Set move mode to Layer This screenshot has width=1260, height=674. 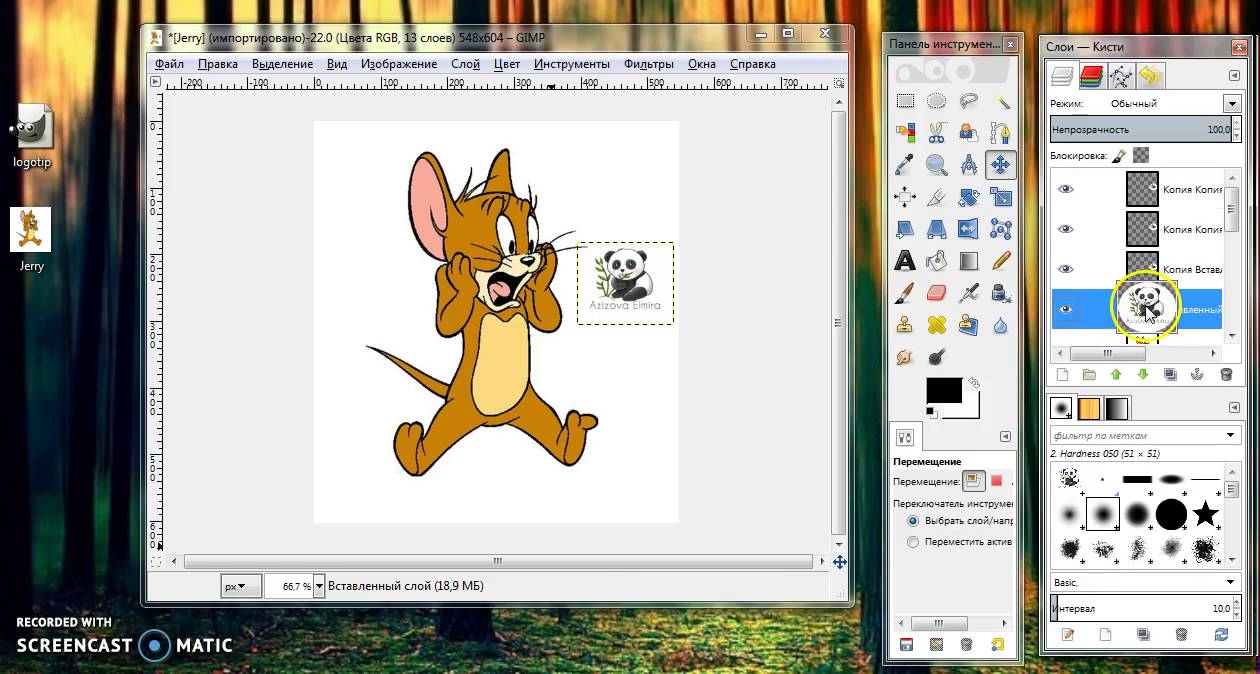point(975,481)
